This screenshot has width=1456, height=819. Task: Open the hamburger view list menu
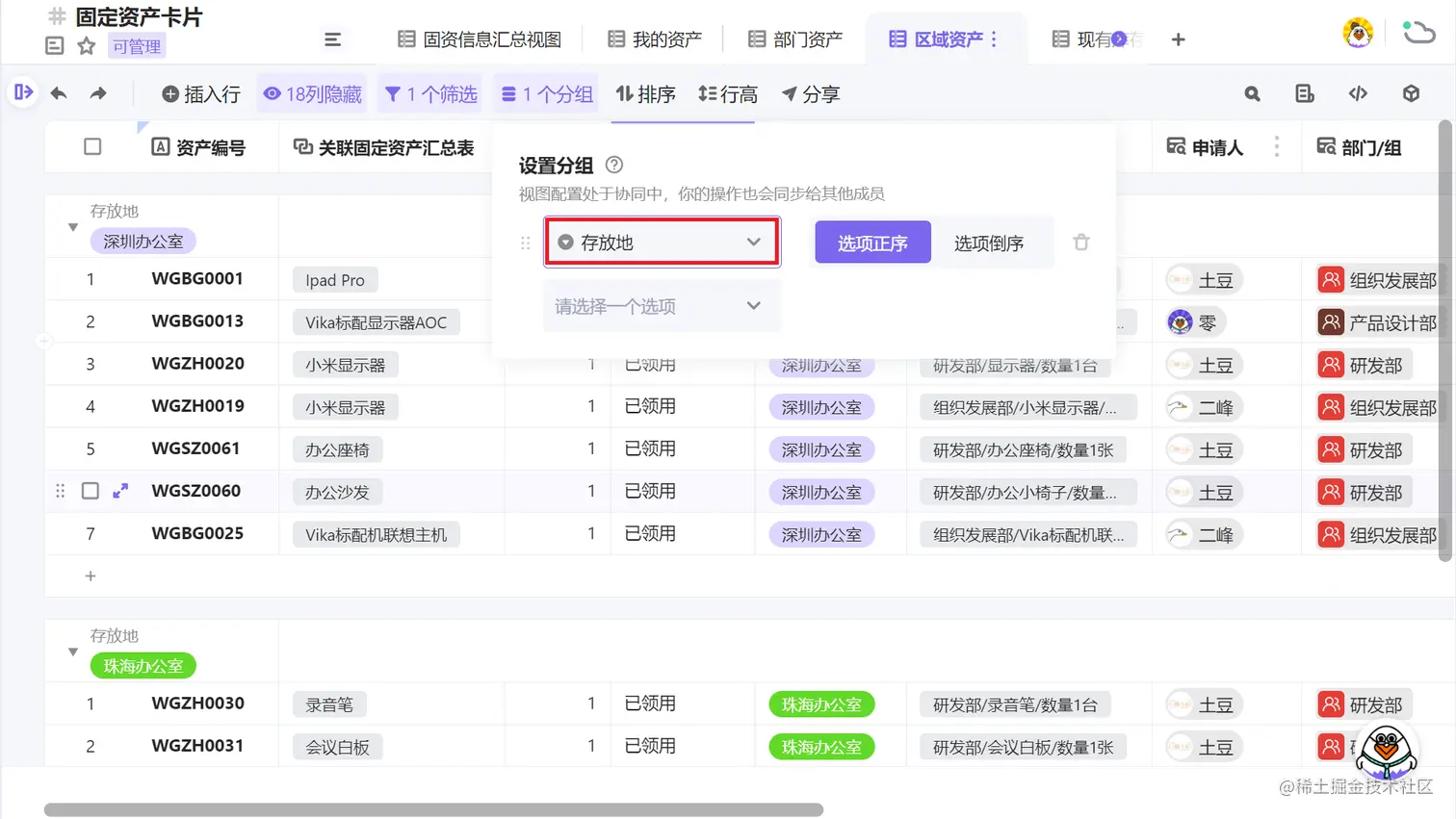point(333,40)
